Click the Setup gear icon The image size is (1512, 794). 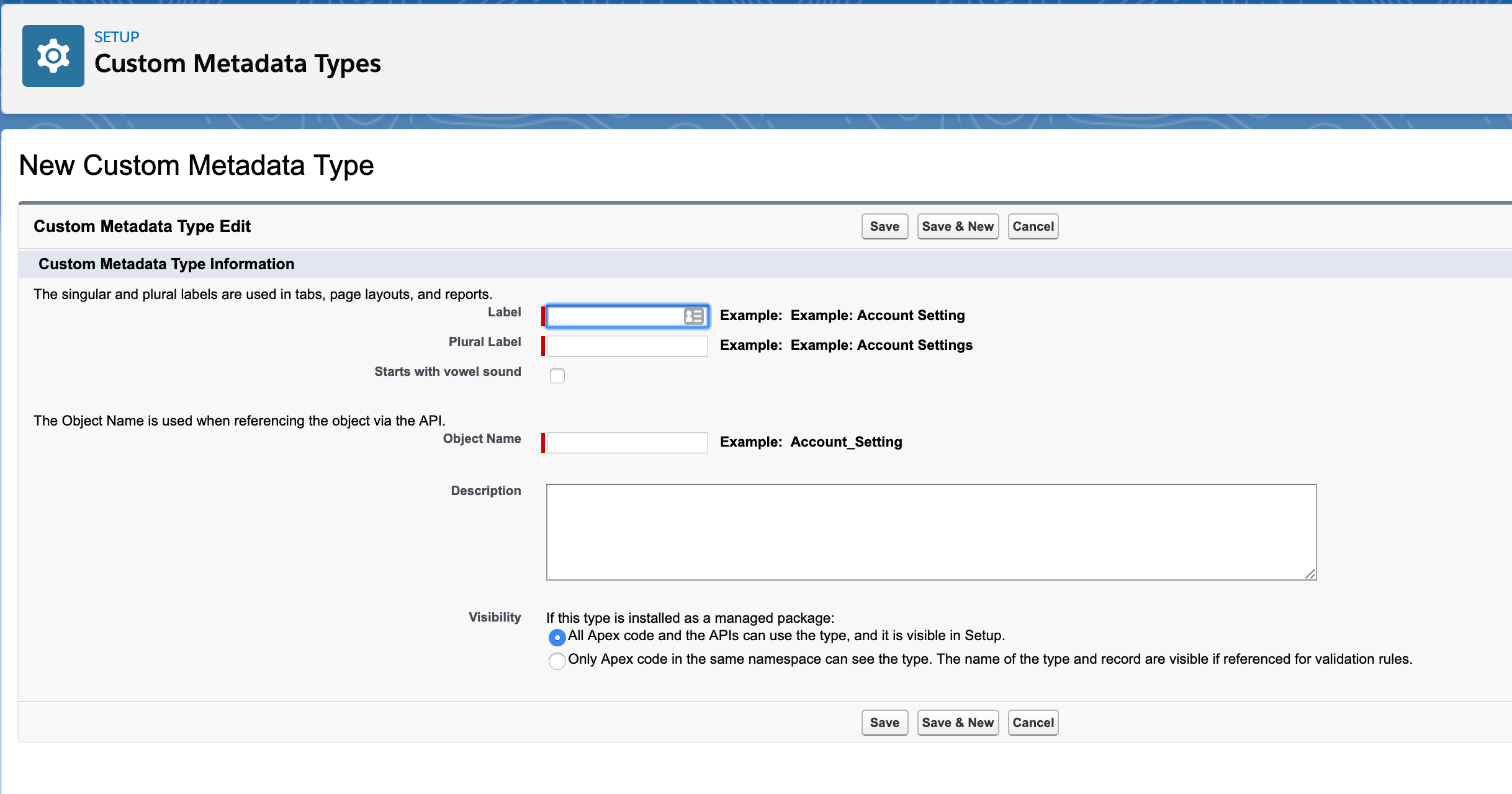(53, 56)
